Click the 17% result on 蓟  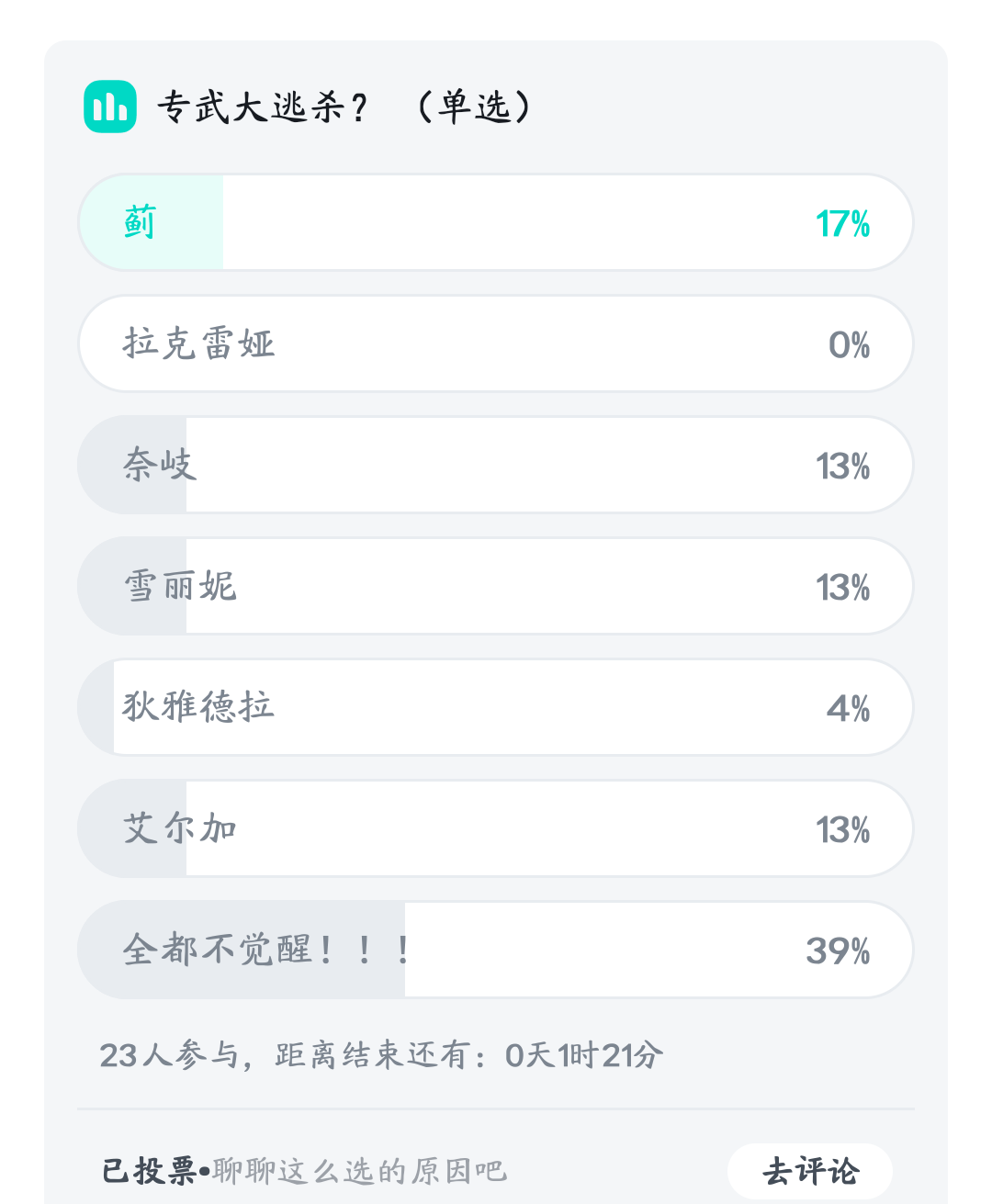pos(842,223)
